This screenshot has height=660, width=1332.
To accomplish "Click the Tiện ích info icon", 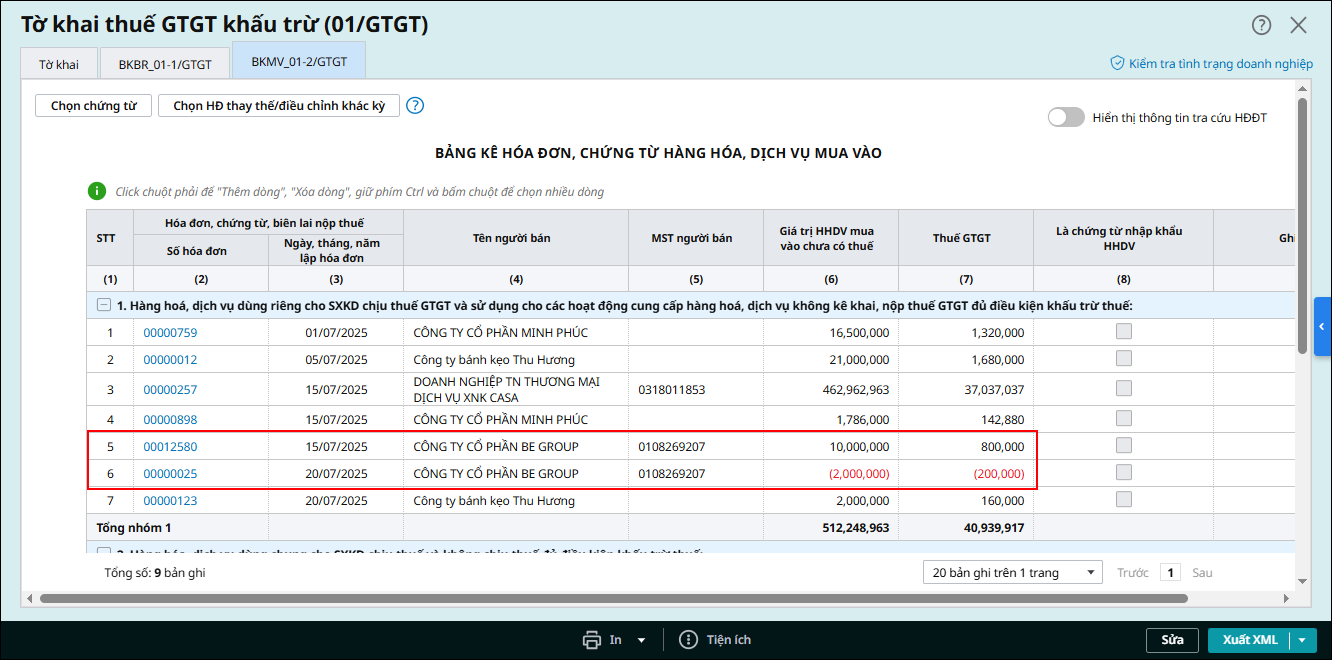I will [688, 640].
